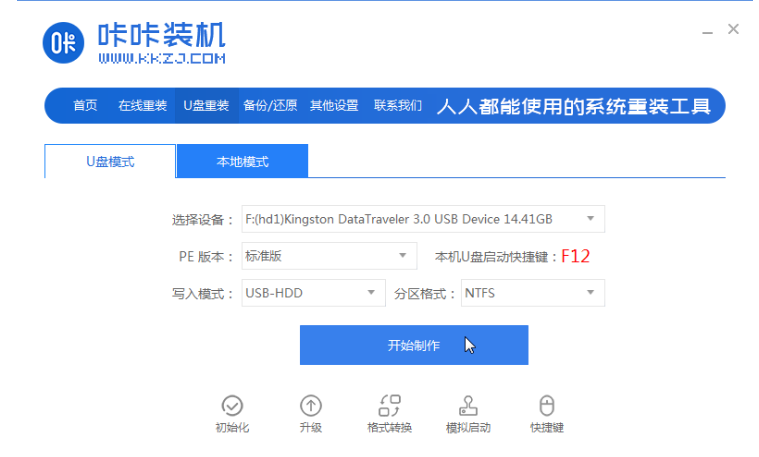Screen dimensions: 759x457
Task: Open 其他设置 menu item
Action: (334, 105)
